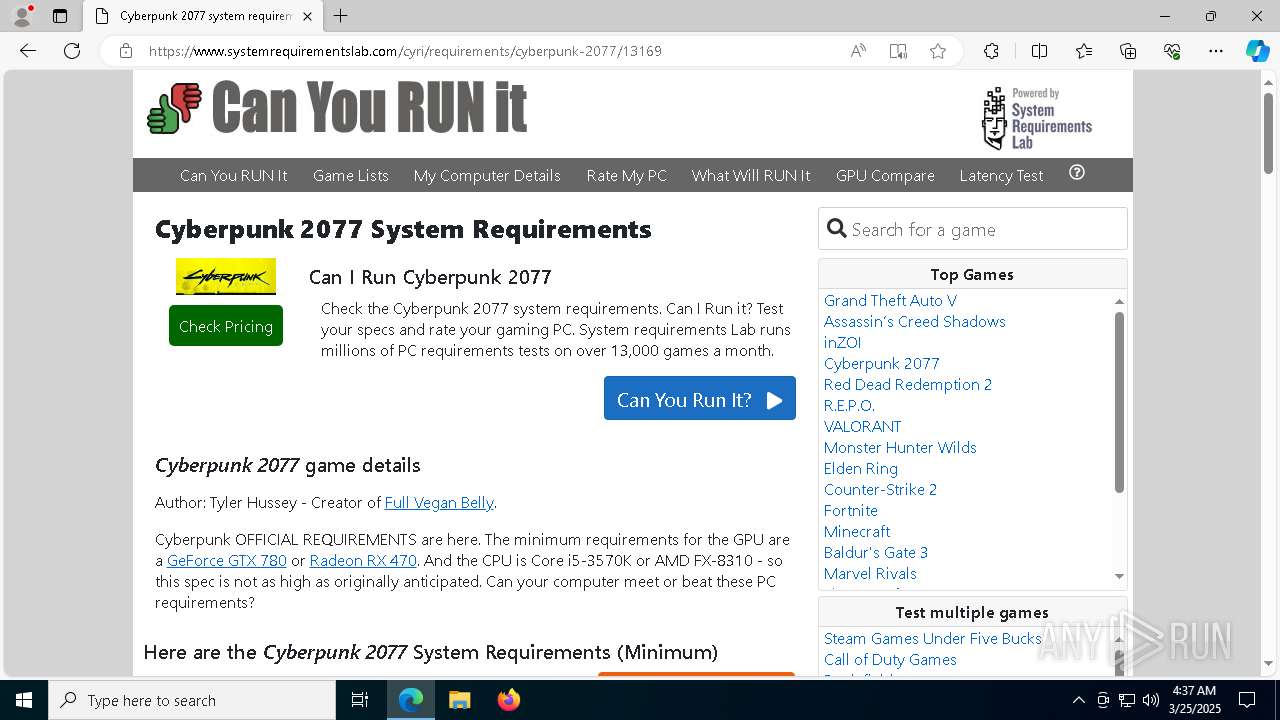Select Baldur's Gate 3 link

click(x=876, y=552)
